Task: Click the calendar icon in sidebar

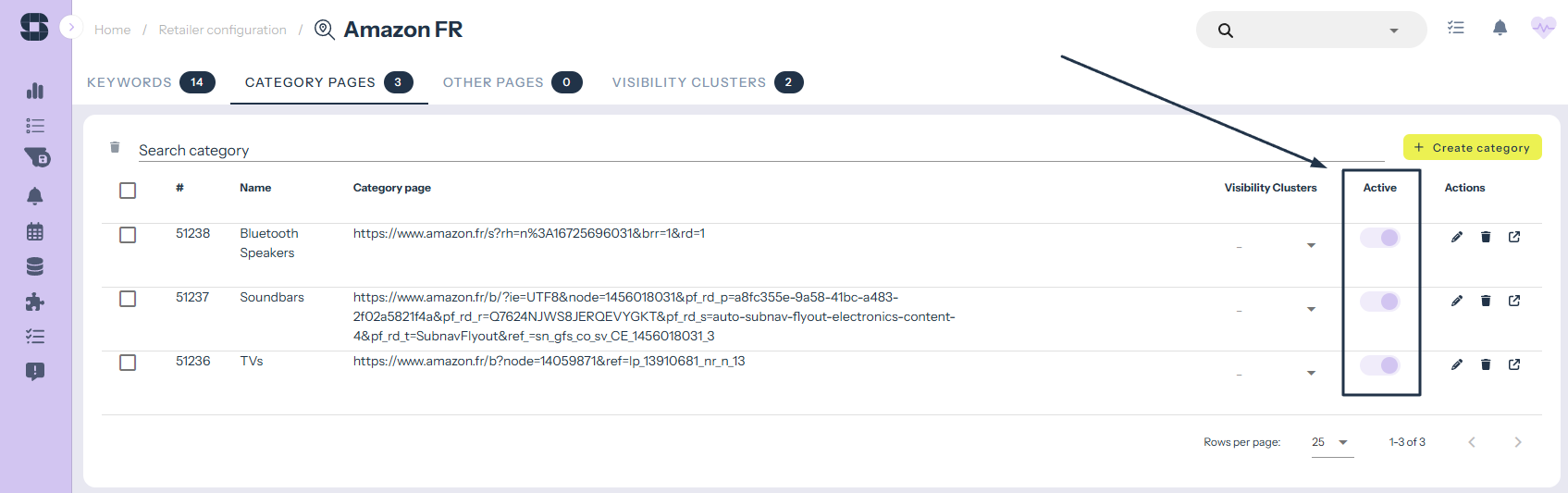Action: click(35, 232)
